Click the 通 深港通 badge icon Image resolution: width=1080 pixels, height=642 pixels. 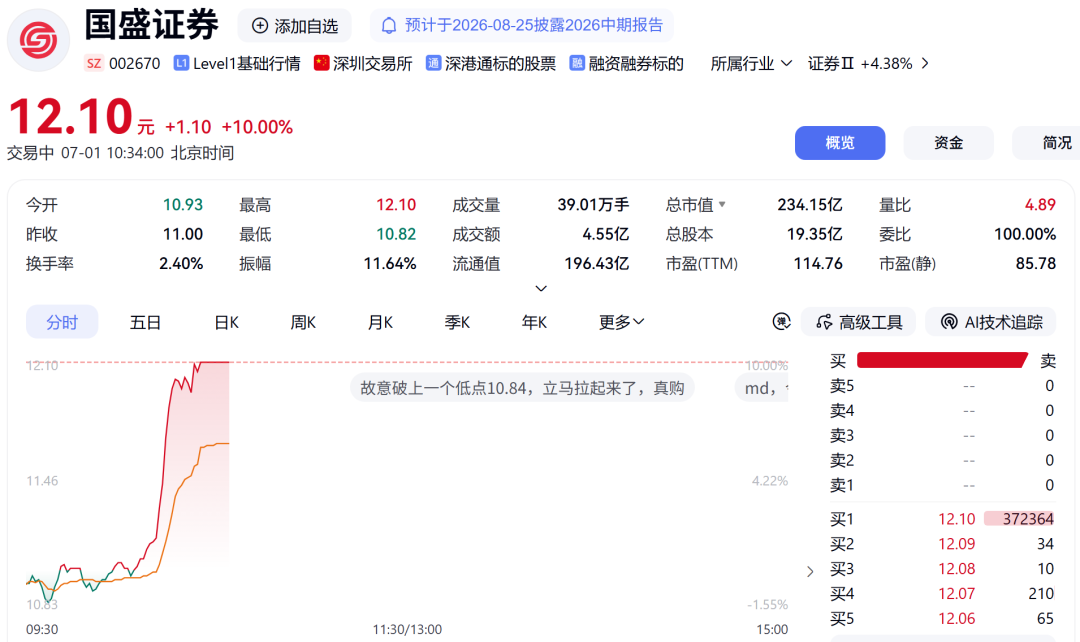click(433, 63)
